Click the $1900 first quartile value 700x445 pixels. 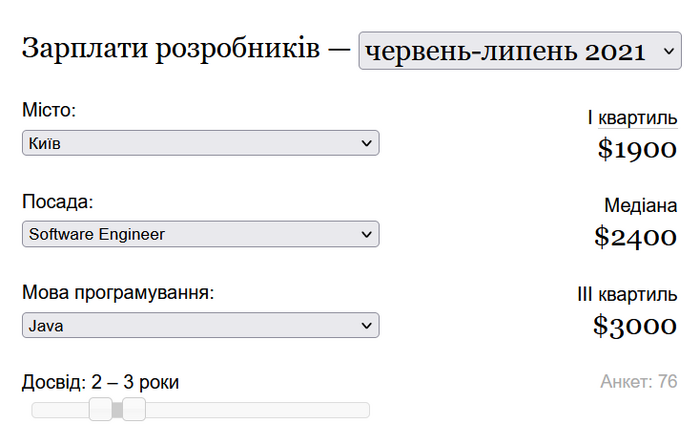click(x=637, y=150)
